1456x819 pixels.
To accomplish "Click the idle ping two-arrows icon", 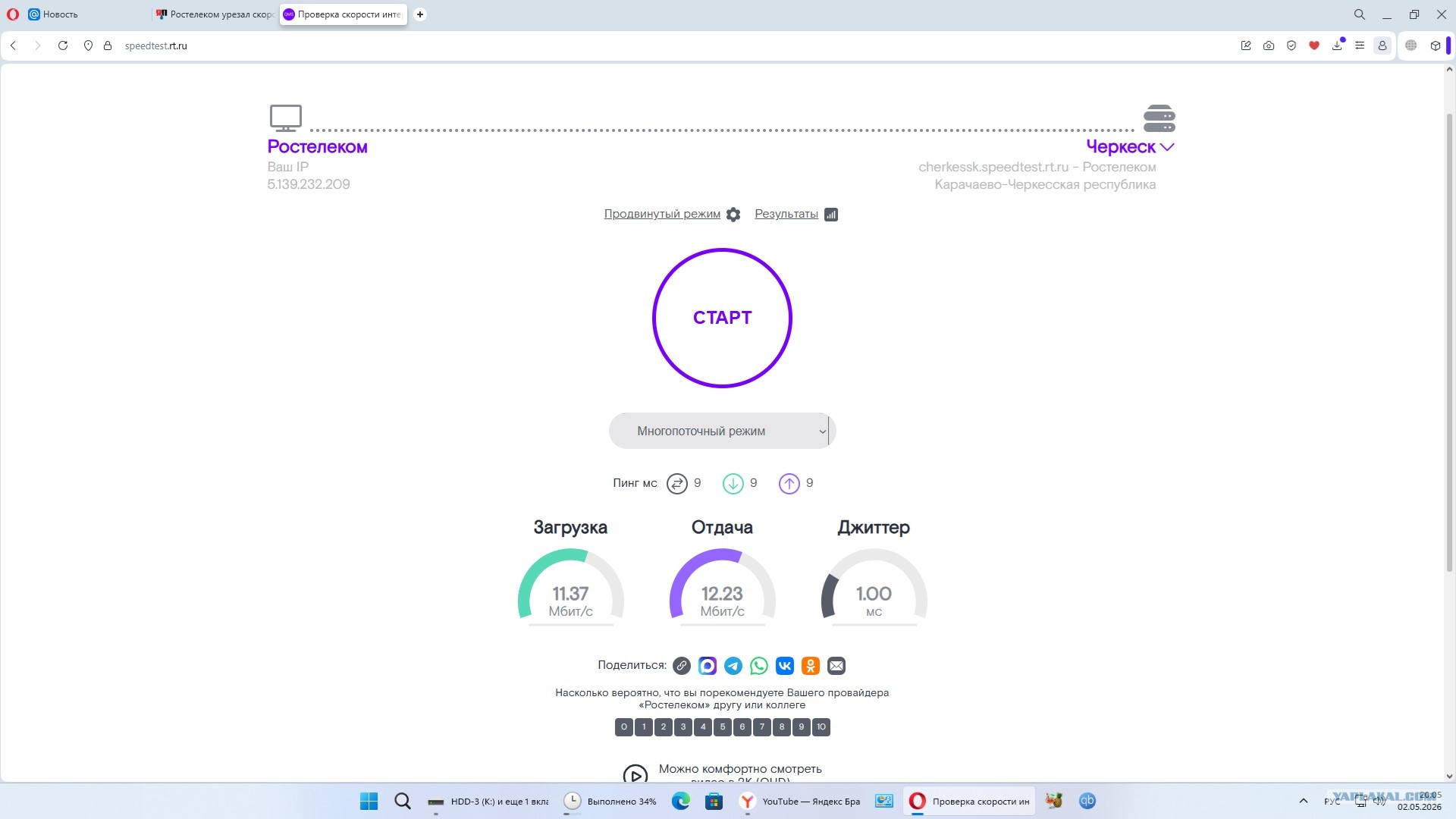I will (677, 484).
